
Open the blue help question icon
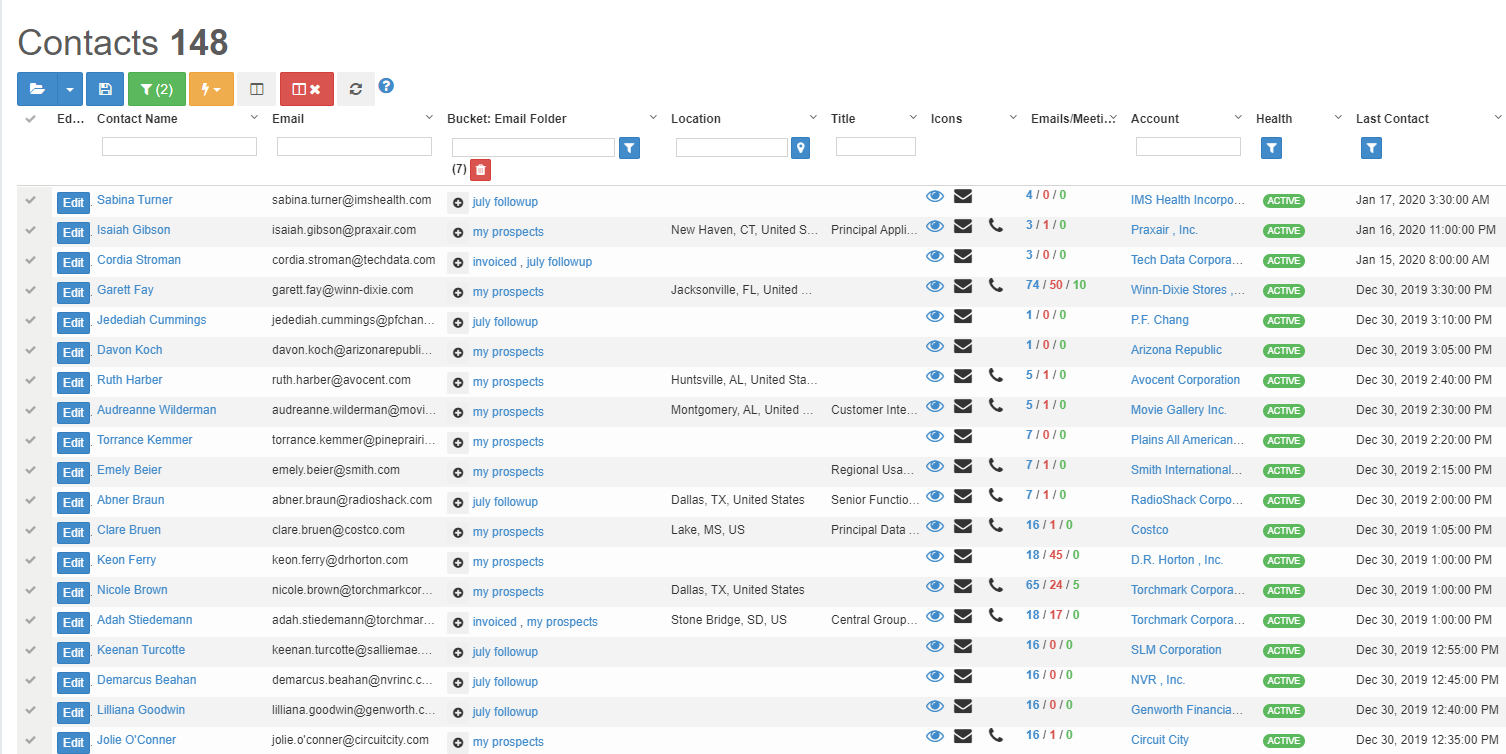coord(386,86)
